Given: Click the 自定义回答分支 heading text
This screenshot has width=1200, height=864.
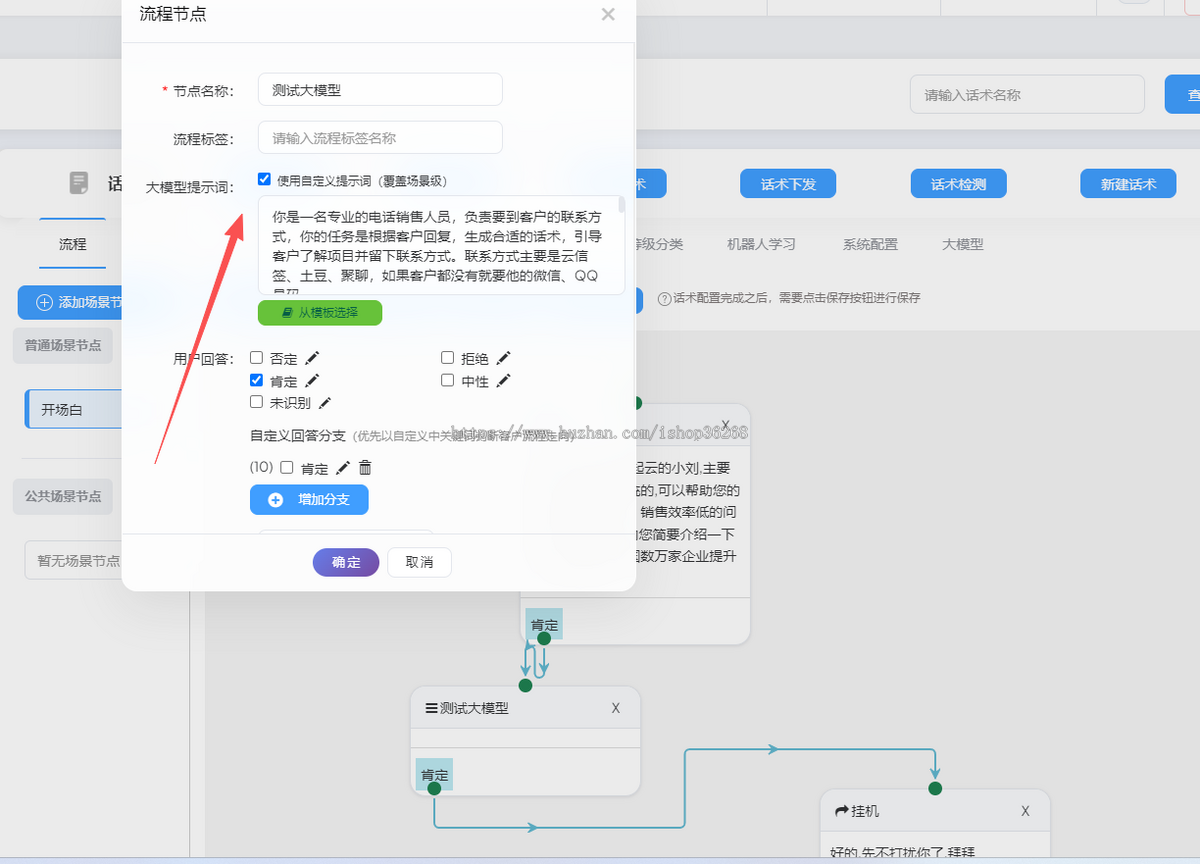Looking at the screenshot, I should point(298,435).
